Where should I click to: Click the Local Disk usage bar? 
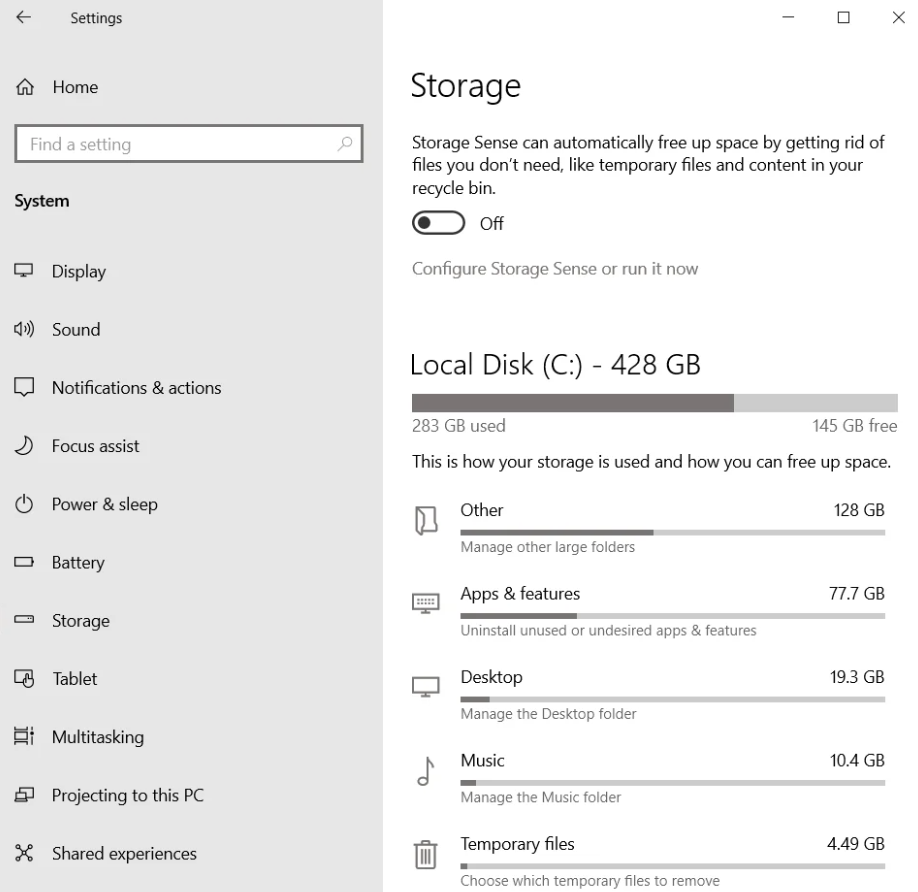(x=654, y=402)
